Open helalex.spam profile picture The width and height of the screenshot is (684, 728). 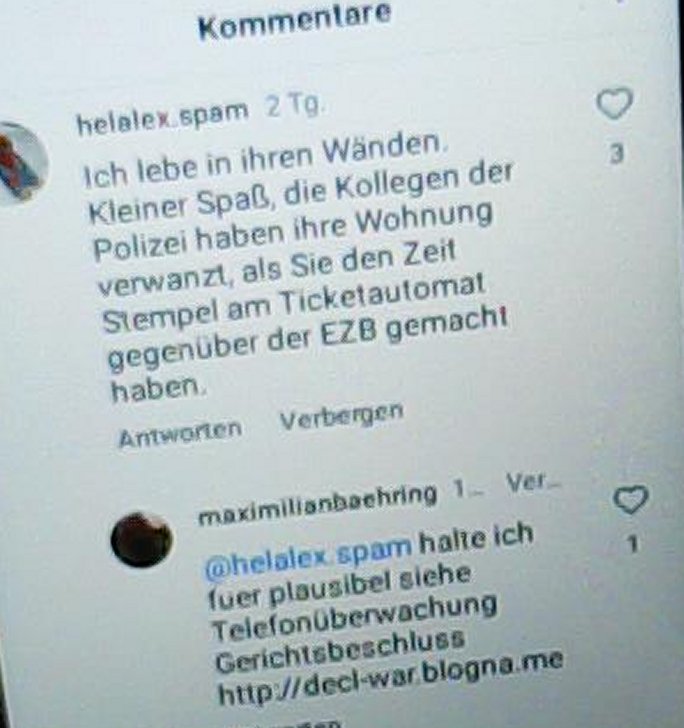click(x=20, y=163)
